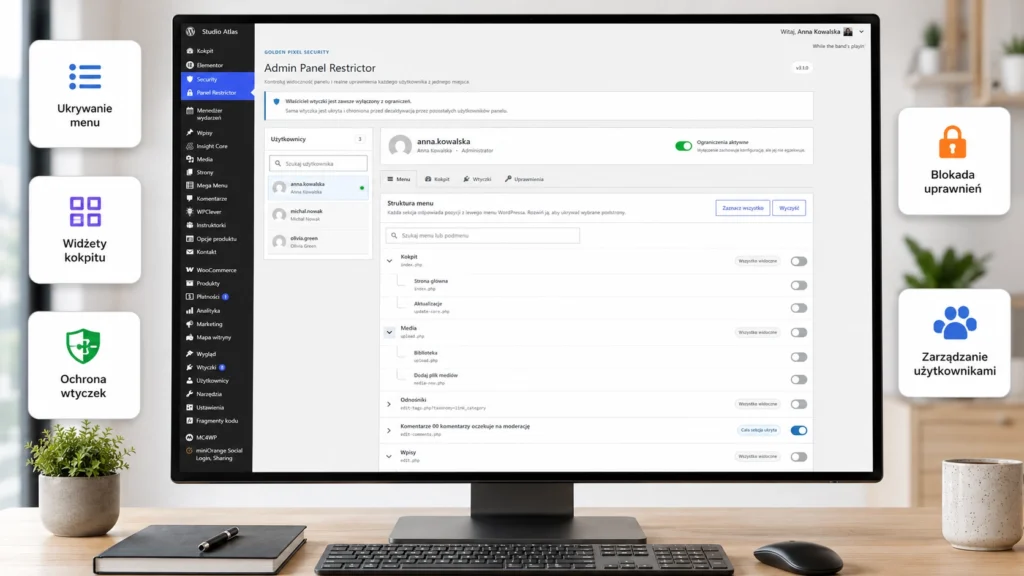Viewport: 1024px width, 576px height.
Task: Expand the Odnośniki section chevron
Action: pos(389,404)
